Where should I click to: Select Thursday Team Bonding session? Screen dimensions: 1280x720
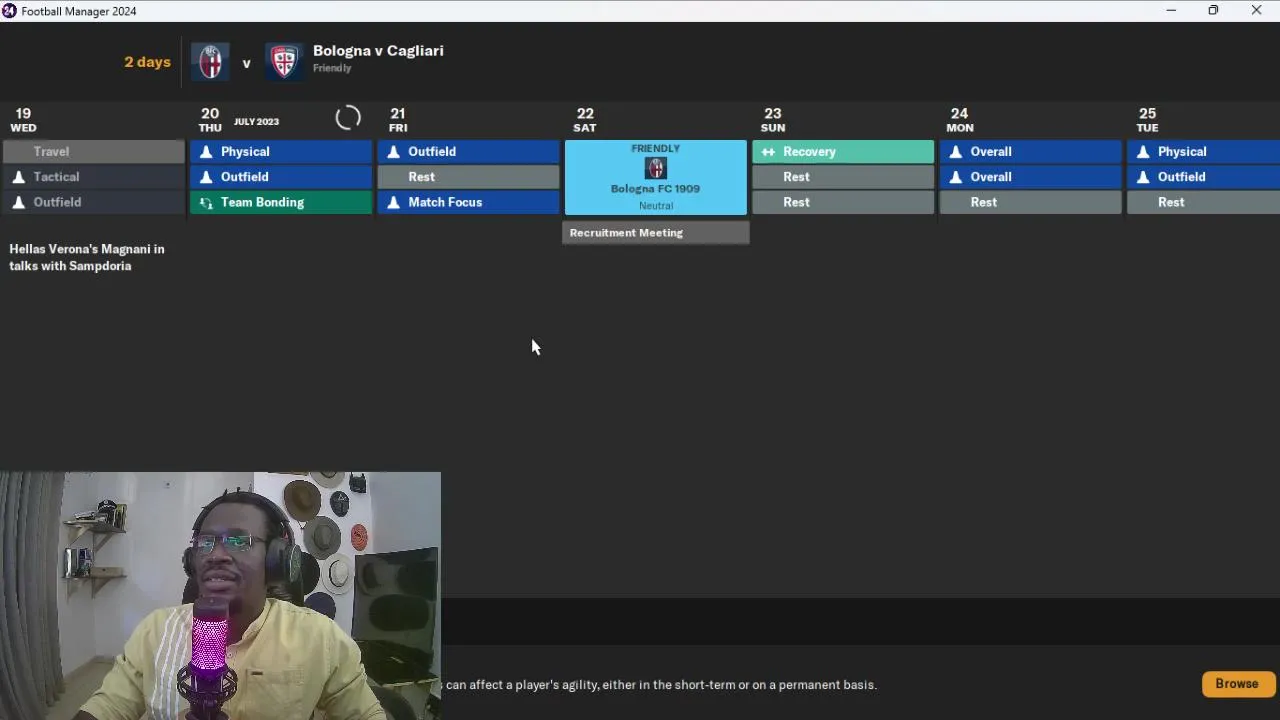pos(281,202)
